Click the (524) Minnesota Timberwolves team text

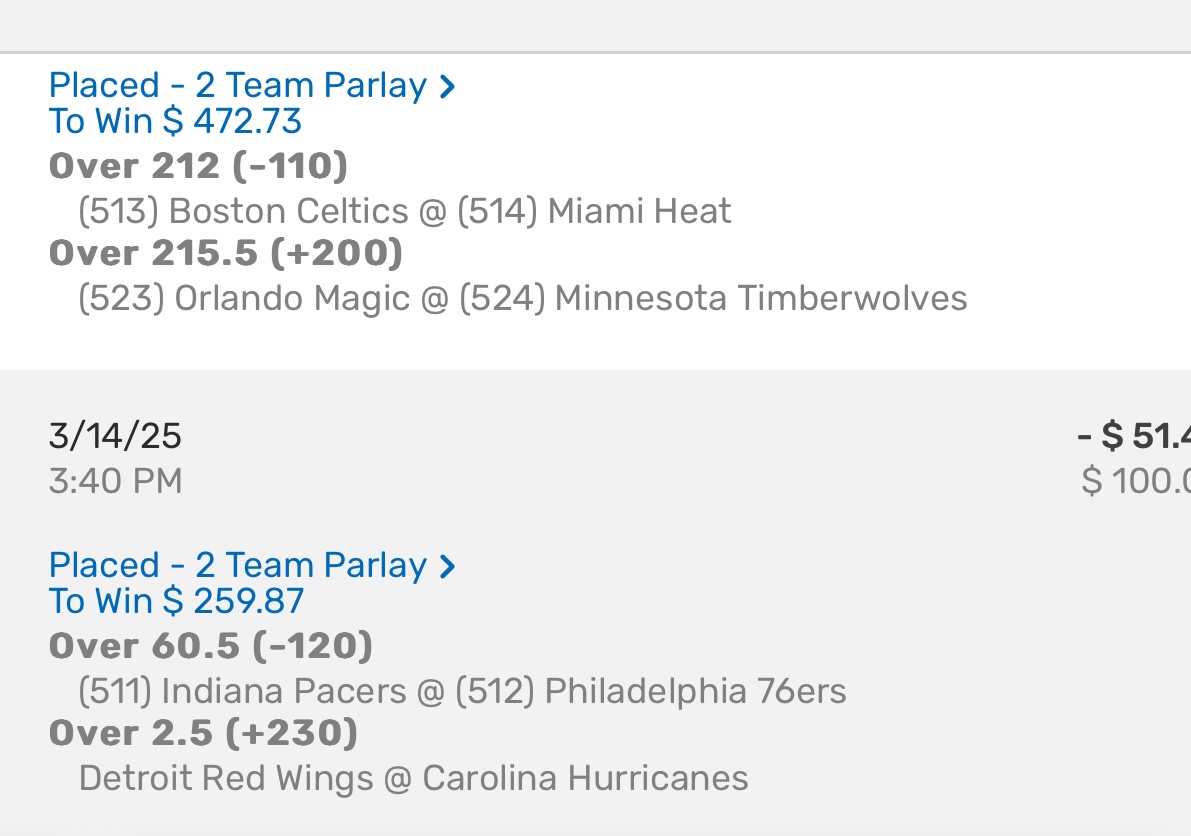[713, 298]
